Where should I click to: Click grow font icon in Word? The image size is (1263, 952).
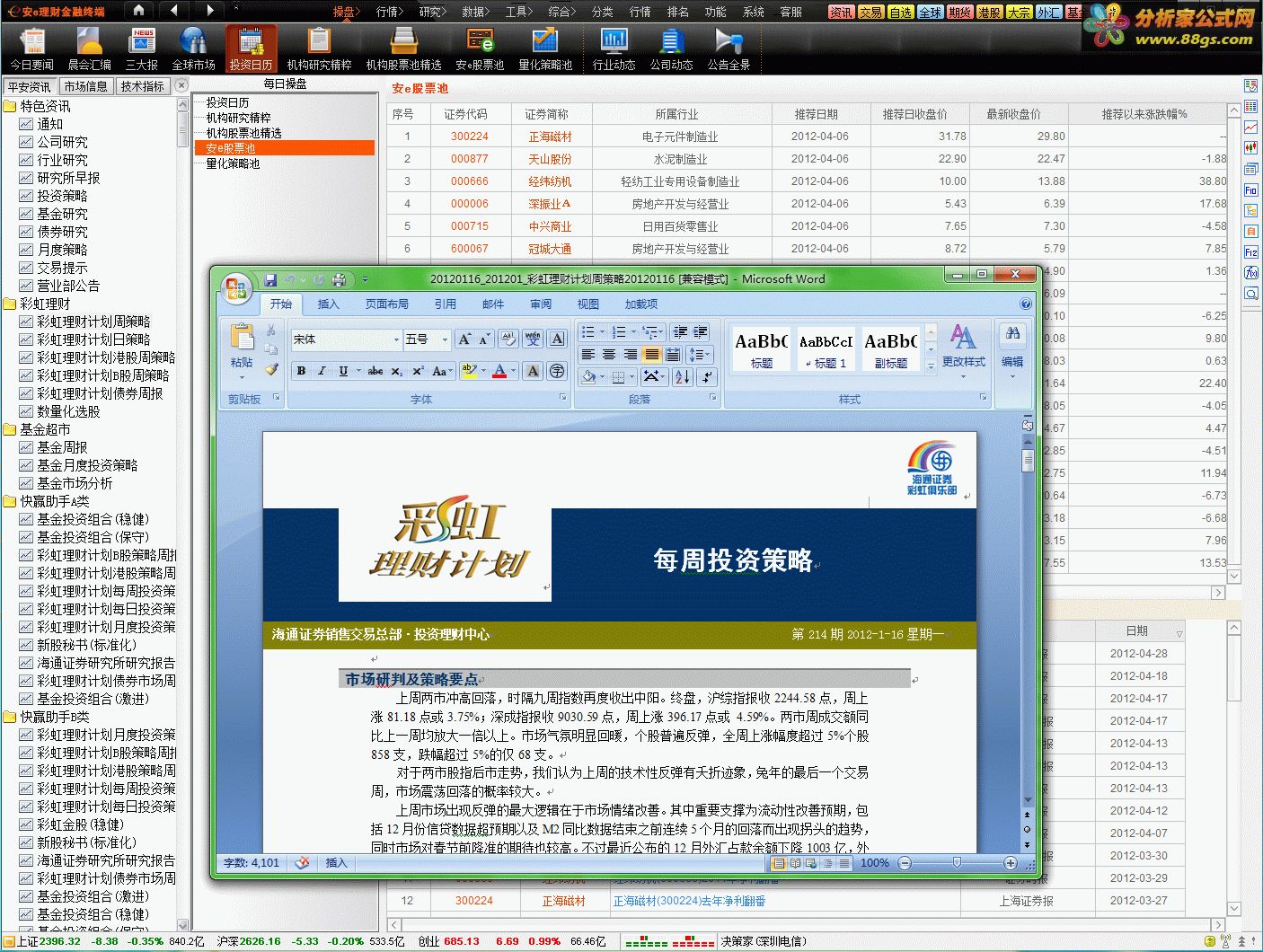coord(464,339)
